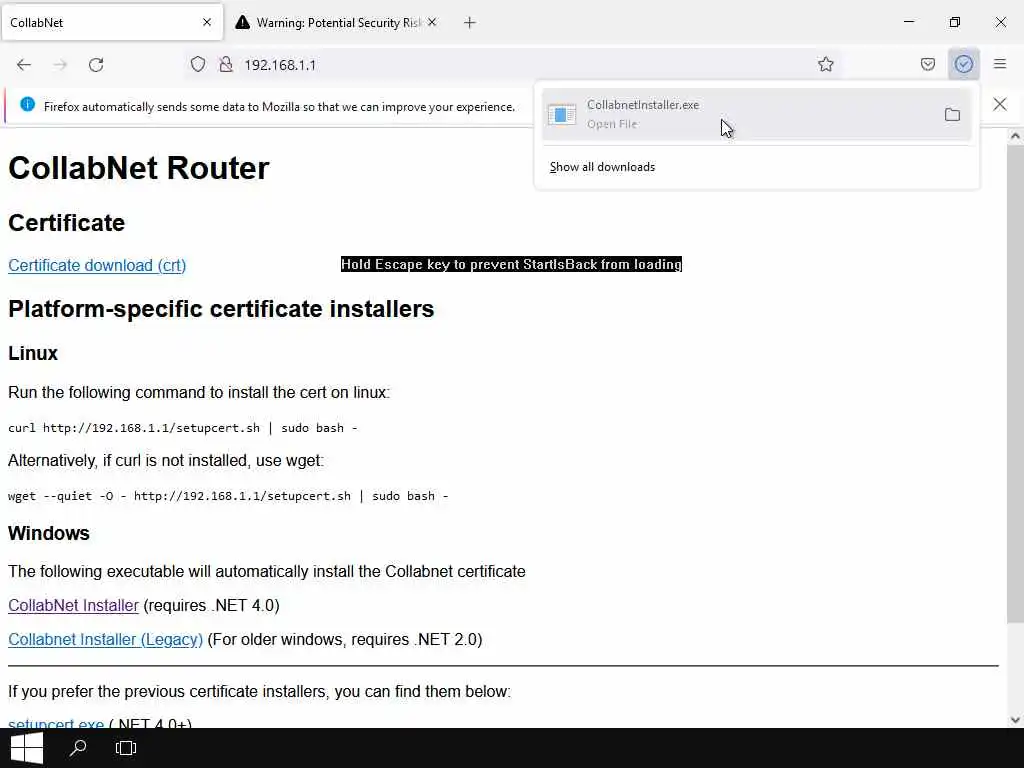The image size is (1024, 768).
Task: Close the CollabNet tab
Action: (207, 22)
